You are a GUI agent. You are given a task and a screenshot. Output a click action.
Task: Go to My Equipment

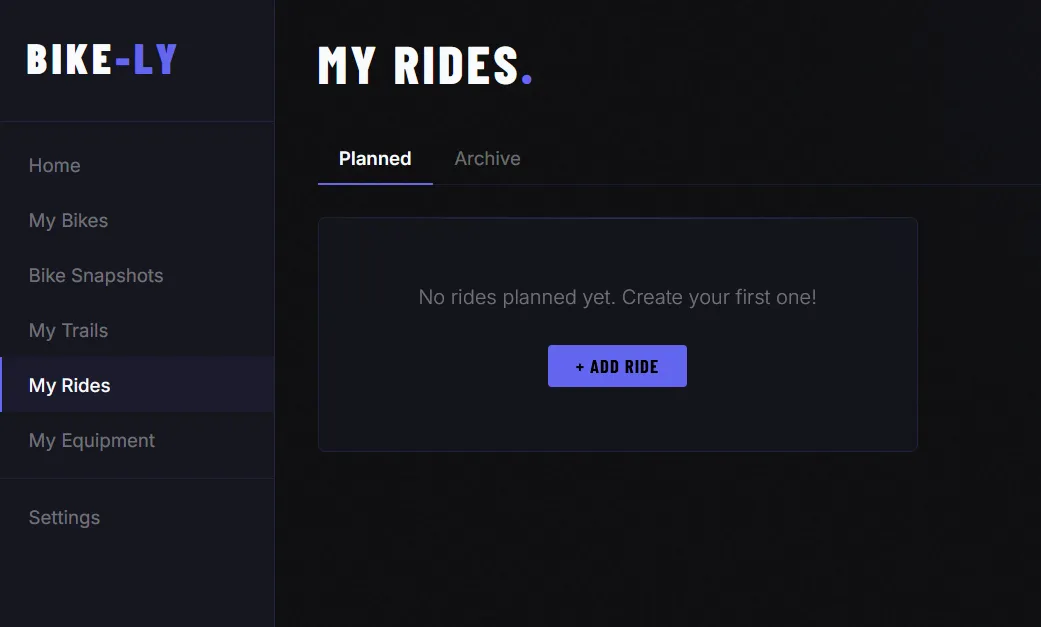click(x=92, y=440)
